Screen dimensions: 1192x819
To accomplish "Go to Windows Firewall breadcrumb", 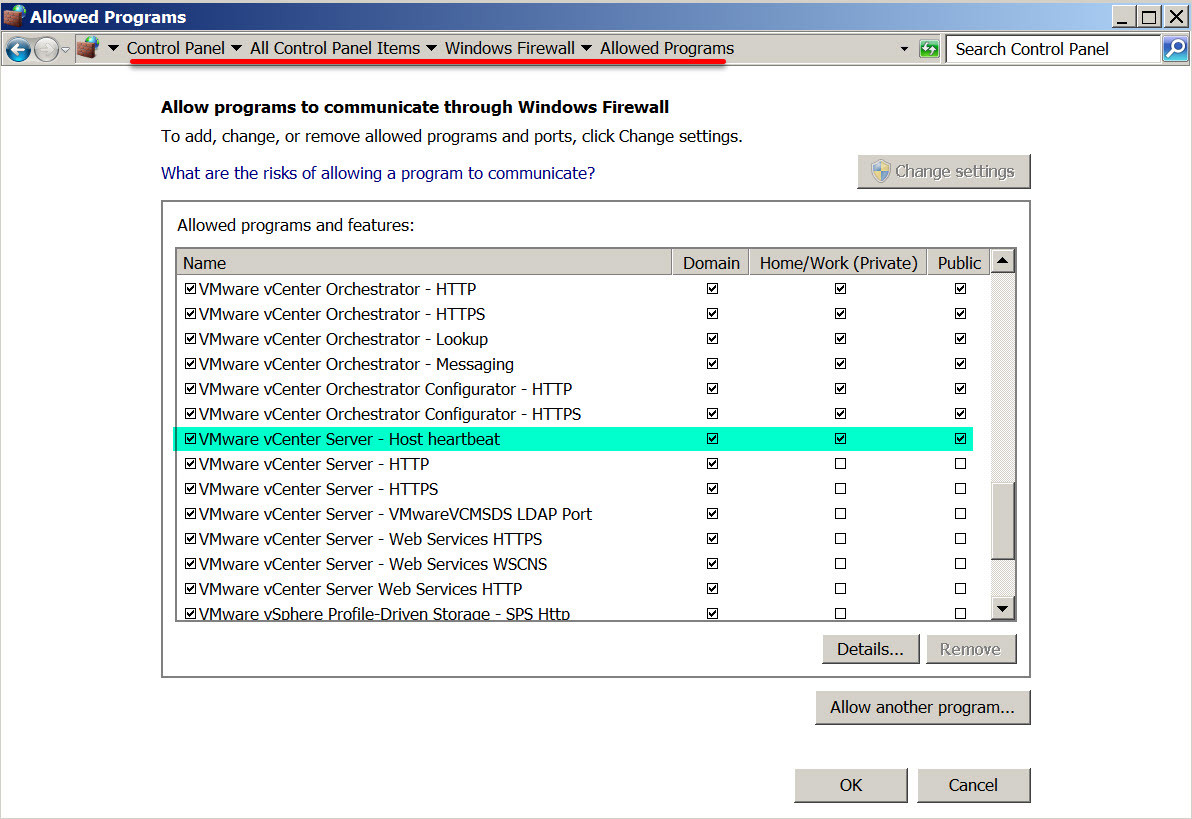I will (x=509, y=48).
